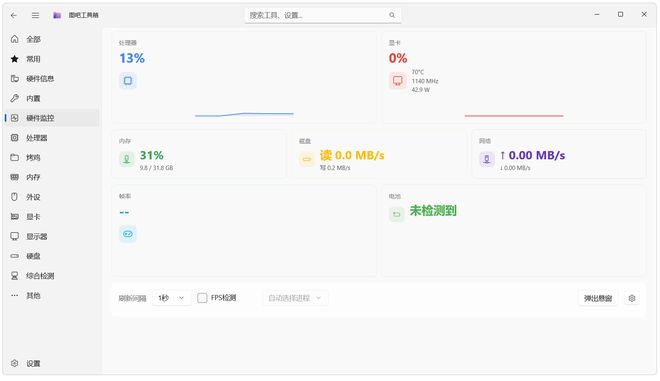Click the blue processor chip icon

point(128,80)
